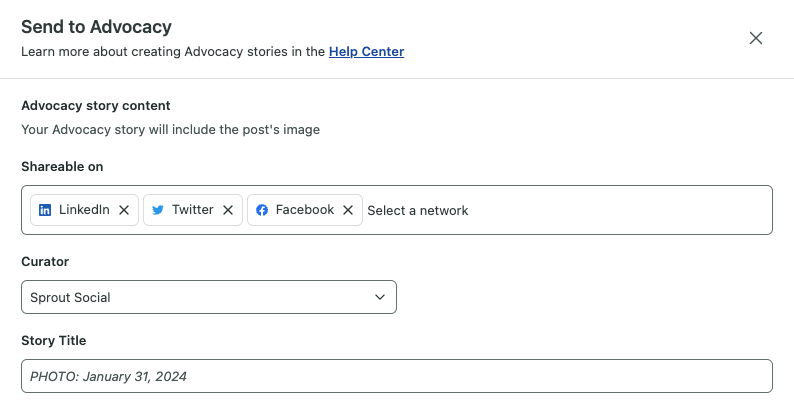Click the Shareable on field label
Viewport: 794px width, 405px height.
pyautogui.click(x=62, y=167)
